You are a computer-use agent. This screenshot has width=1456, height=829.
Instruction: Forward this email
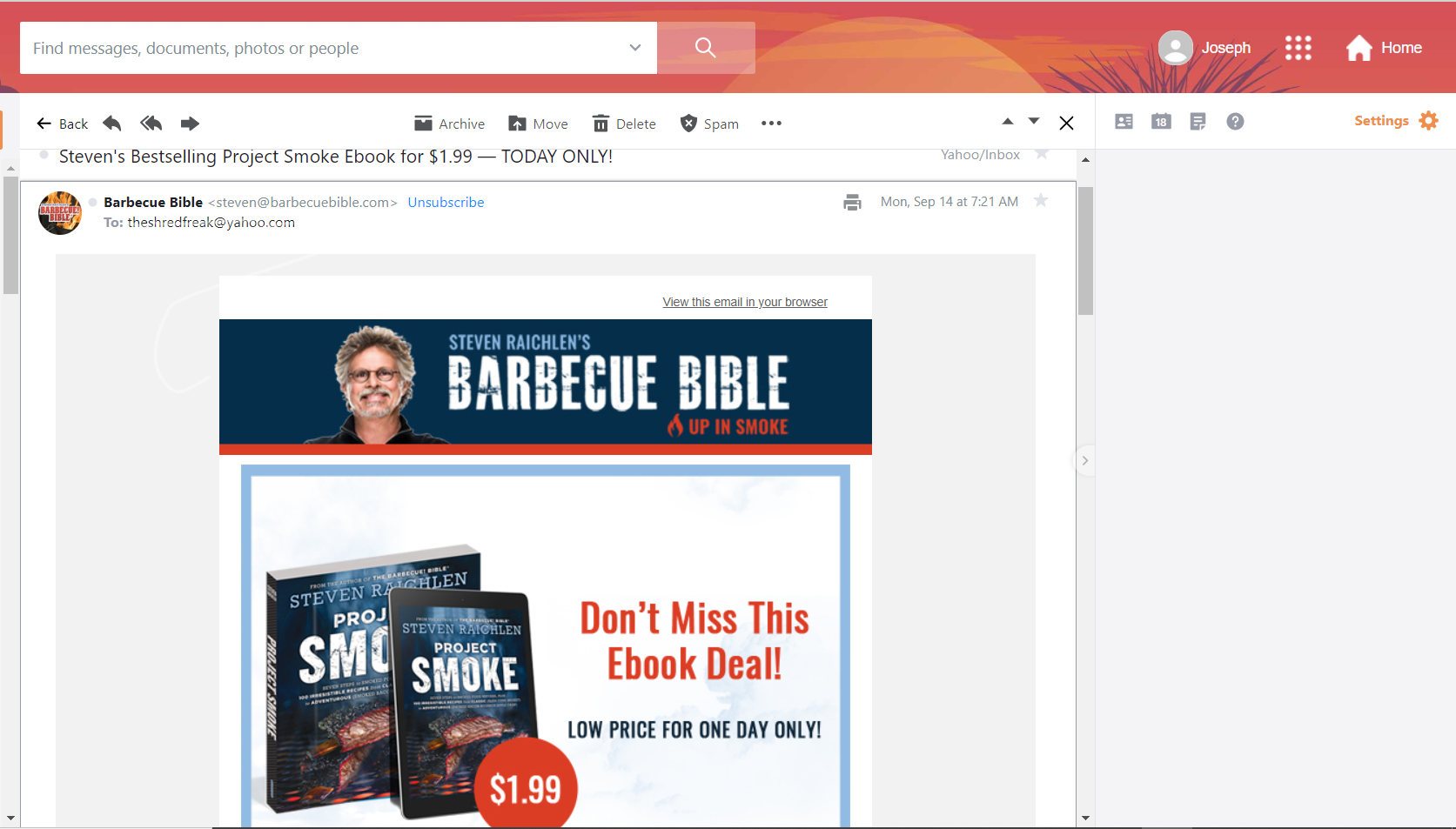pos(190,124)
